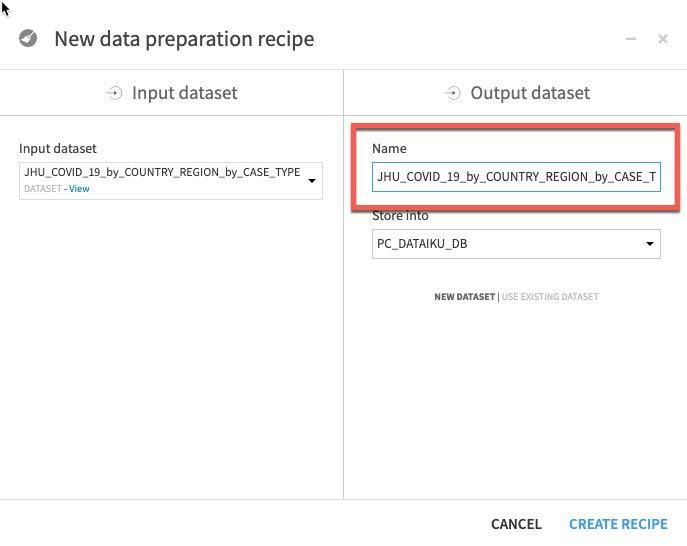Click the Input dataset section header text
The width and height of the screenshot is (687, 546).
tap(185, 93)
